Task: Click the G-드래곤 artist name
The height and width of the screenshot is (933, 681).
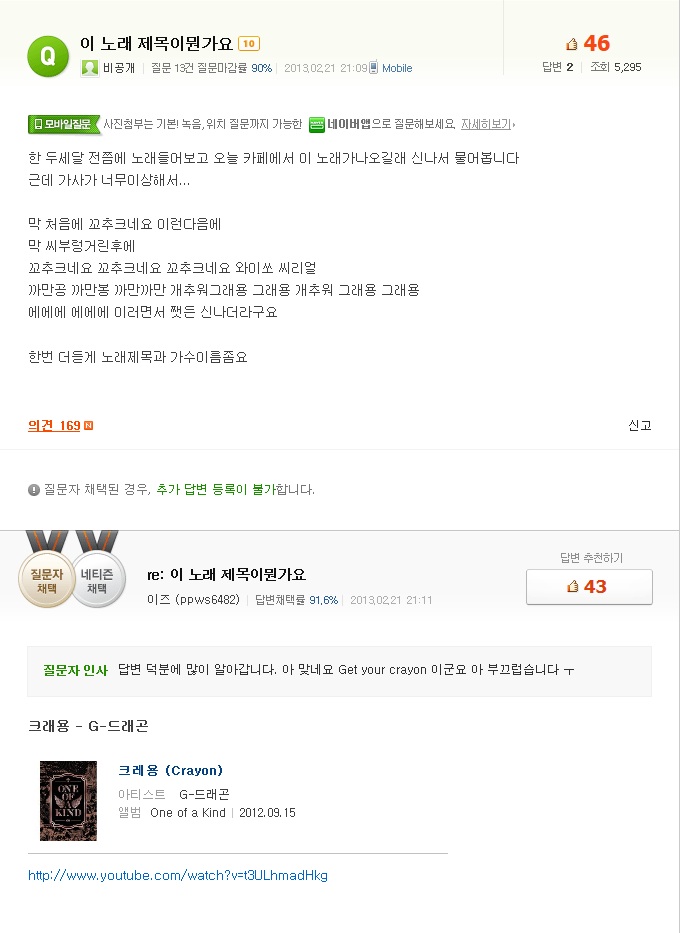Action: coord(204,794)
